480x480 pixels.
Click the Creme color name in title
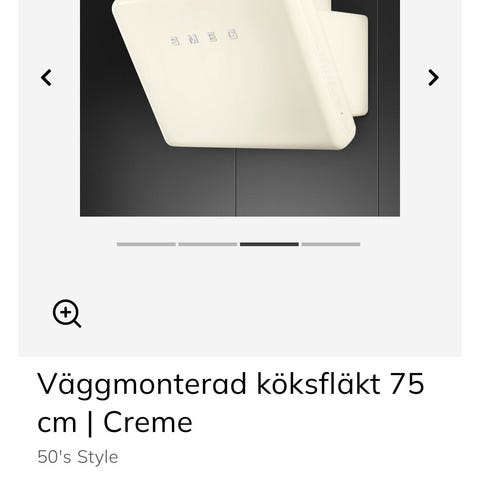click(148, 422)
